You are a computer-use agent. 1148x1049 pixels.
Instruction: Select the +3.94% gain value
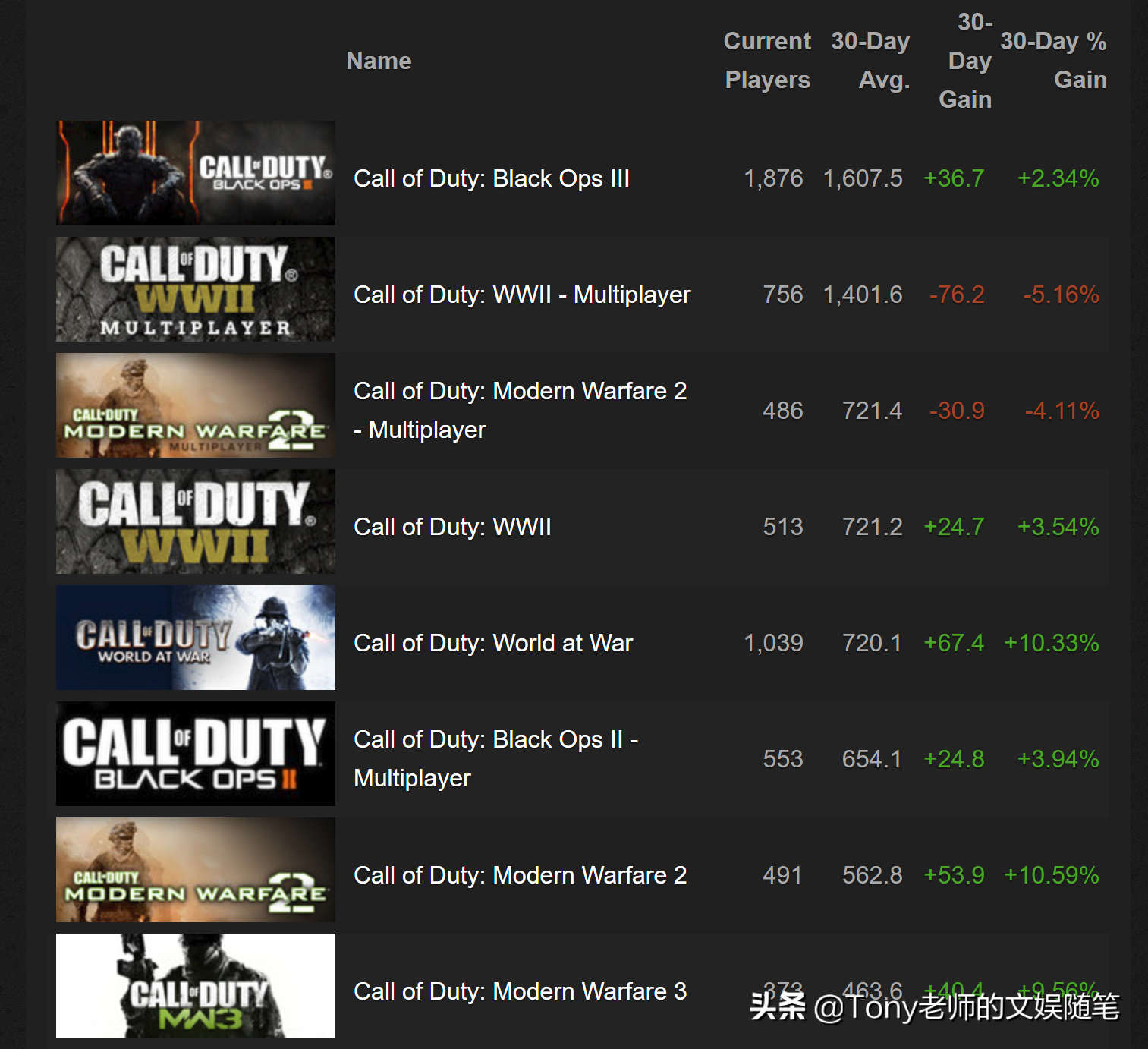(1058, 759)
